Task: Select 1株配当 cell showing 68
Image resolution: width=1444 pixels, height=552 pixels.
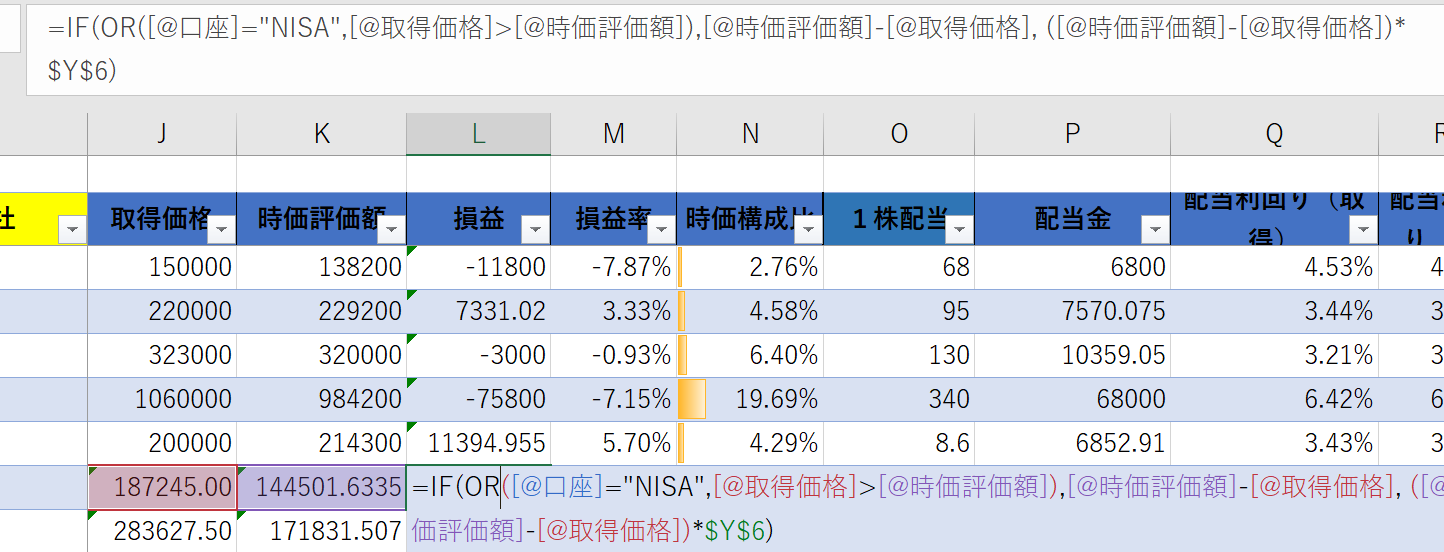Action: pyautogui.click(x=899, y=267)
